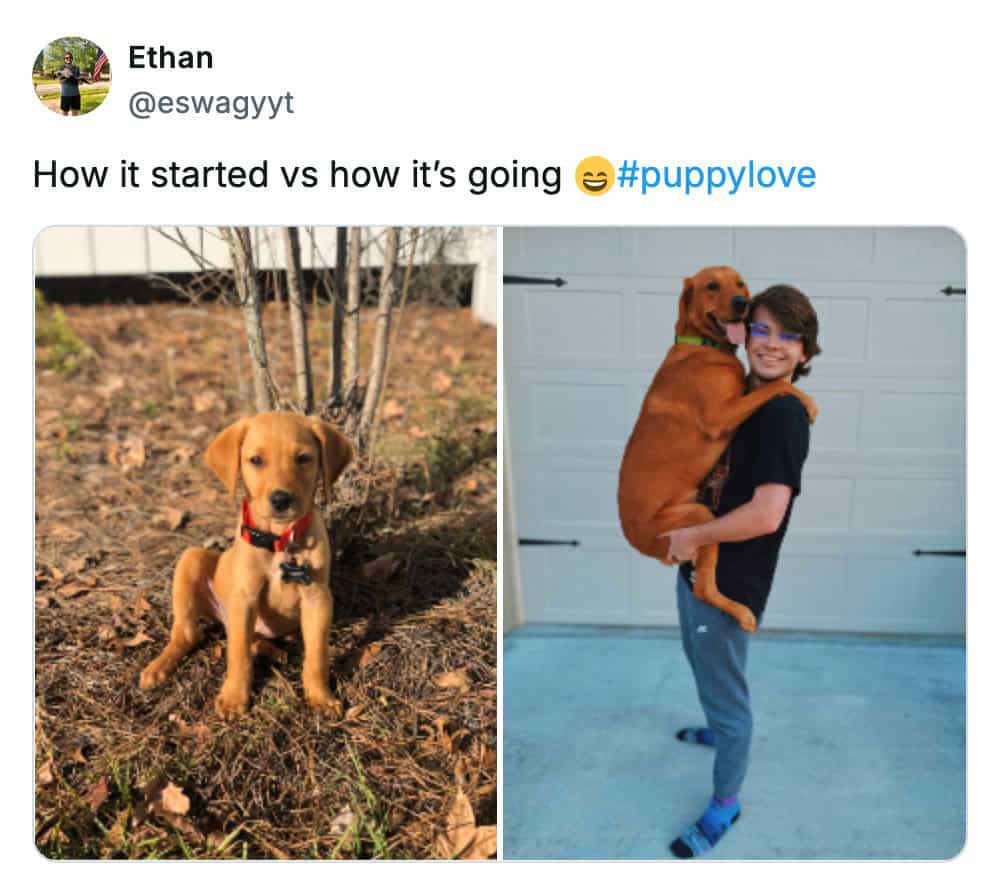This screenshot has width=996, height=892.
Task: Click the grown dog's green collar
Action: click(697, 341)
